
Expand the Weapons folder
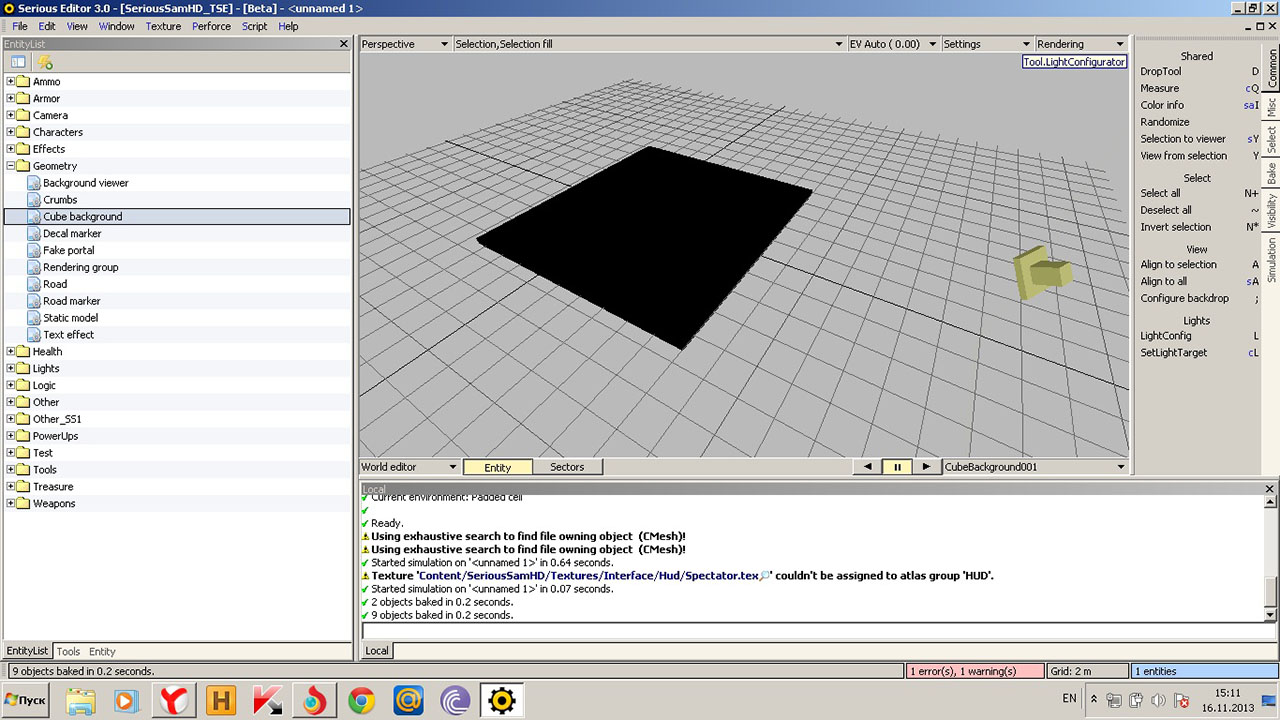click(x=11, y=503)
